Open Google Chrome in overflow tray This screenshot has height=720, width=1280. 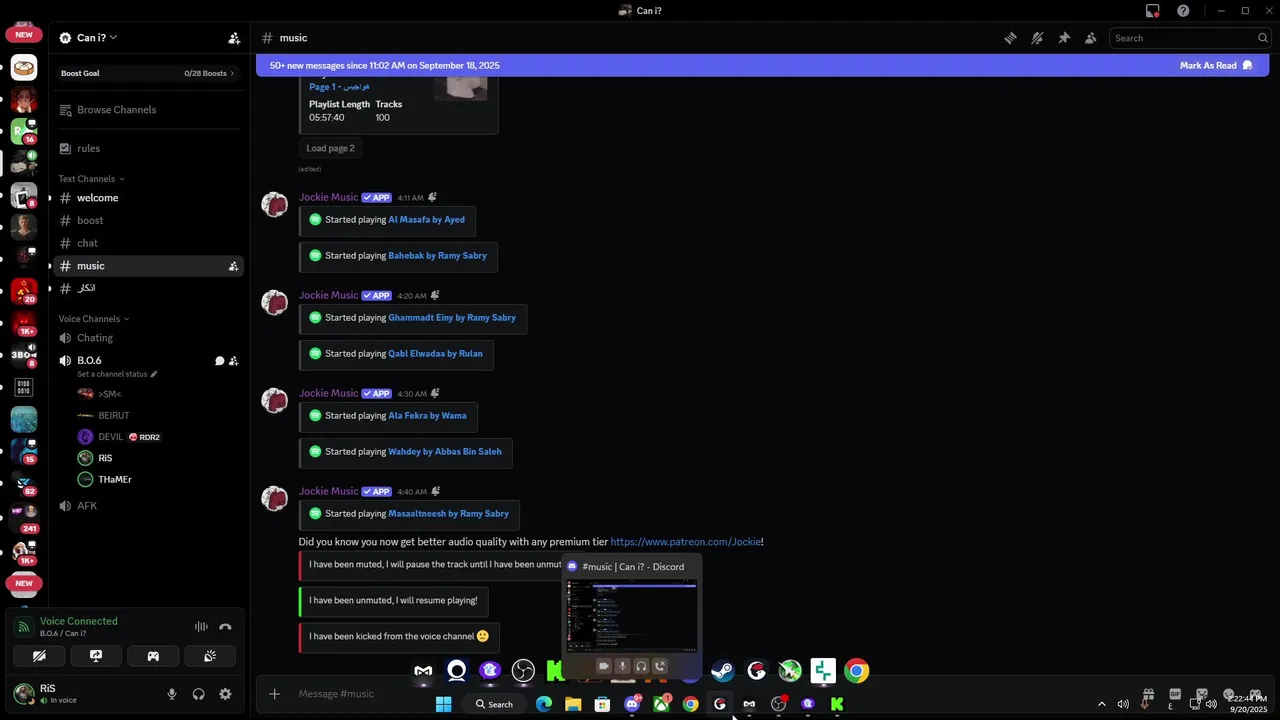(856, 671)
